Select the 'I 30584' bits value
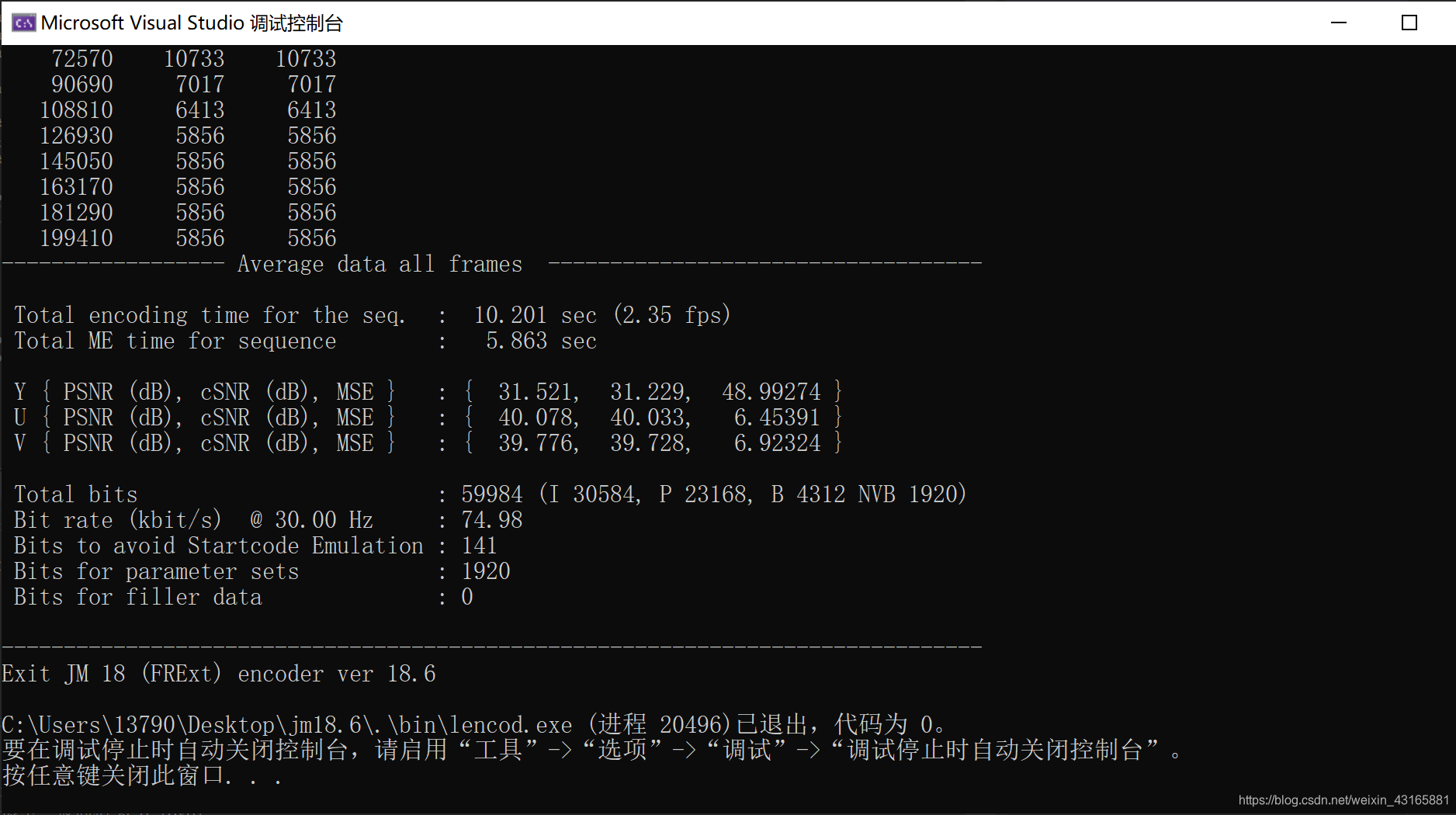Image resolution: width=1456 pixels, height=815 pixels. tap(592, 495)
